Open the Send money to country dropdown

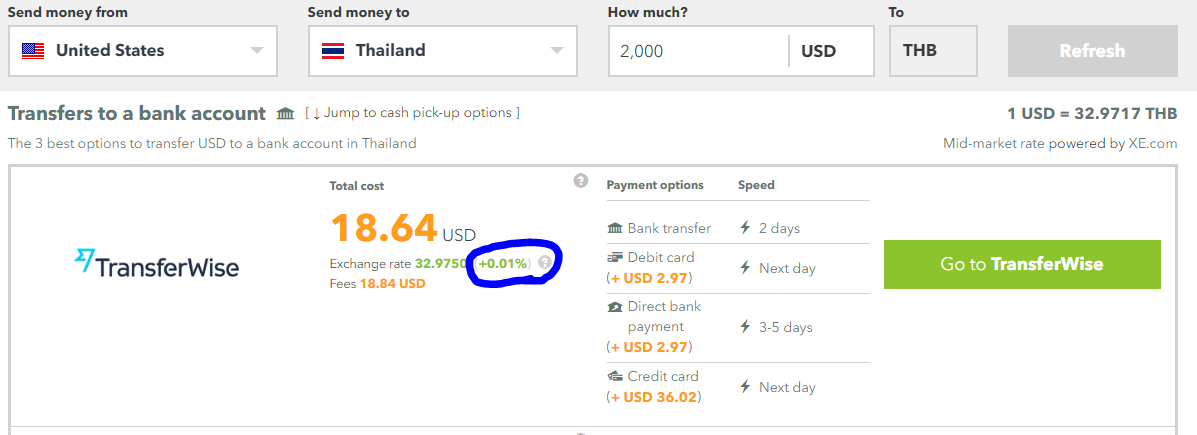tap(557, 51)
